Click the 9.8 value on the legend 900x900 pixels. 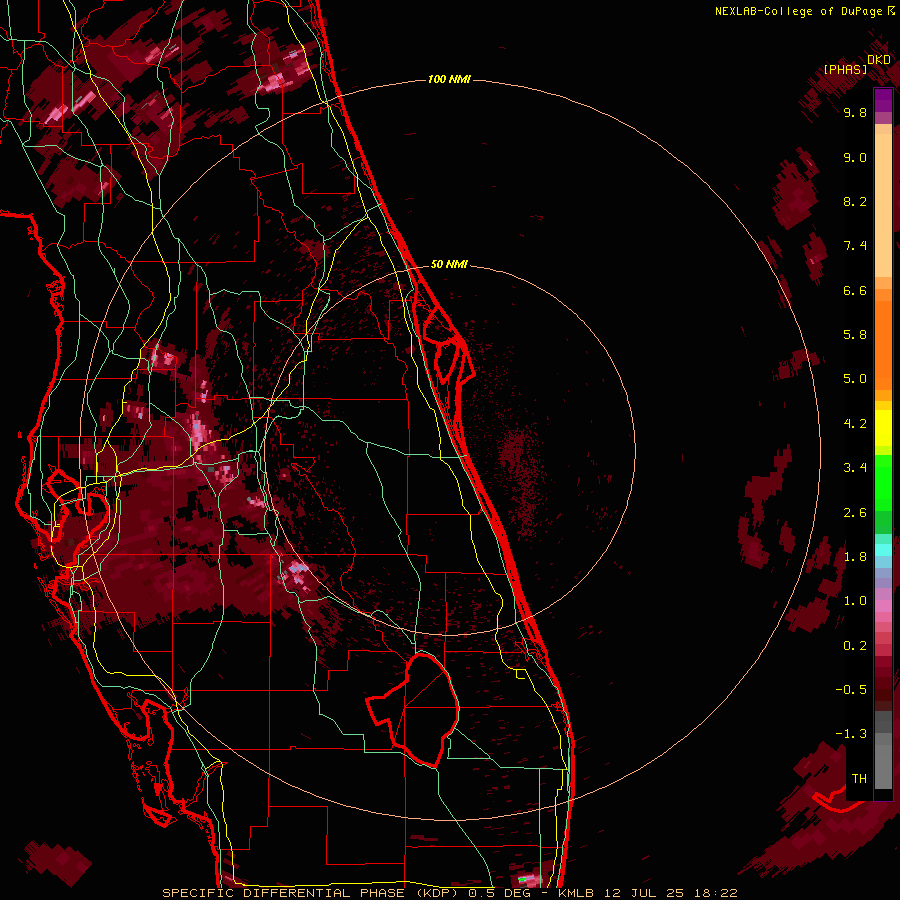pyautogui.click(x=855, y=112)
